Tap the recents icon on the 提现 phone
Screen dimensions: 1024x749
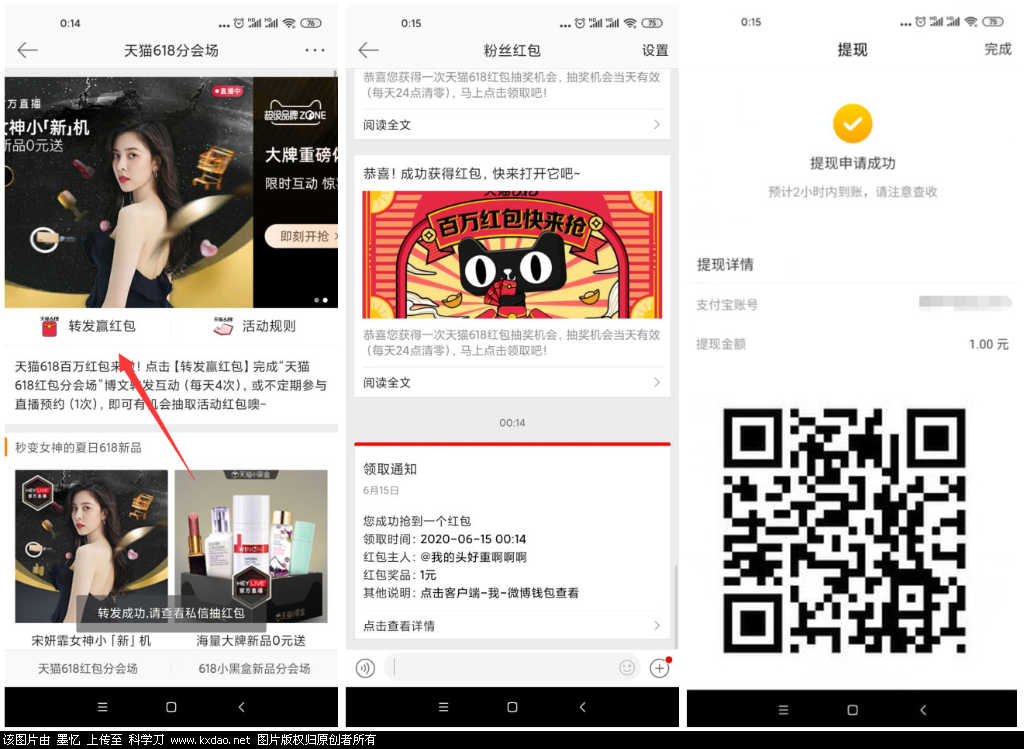[784, 710]
